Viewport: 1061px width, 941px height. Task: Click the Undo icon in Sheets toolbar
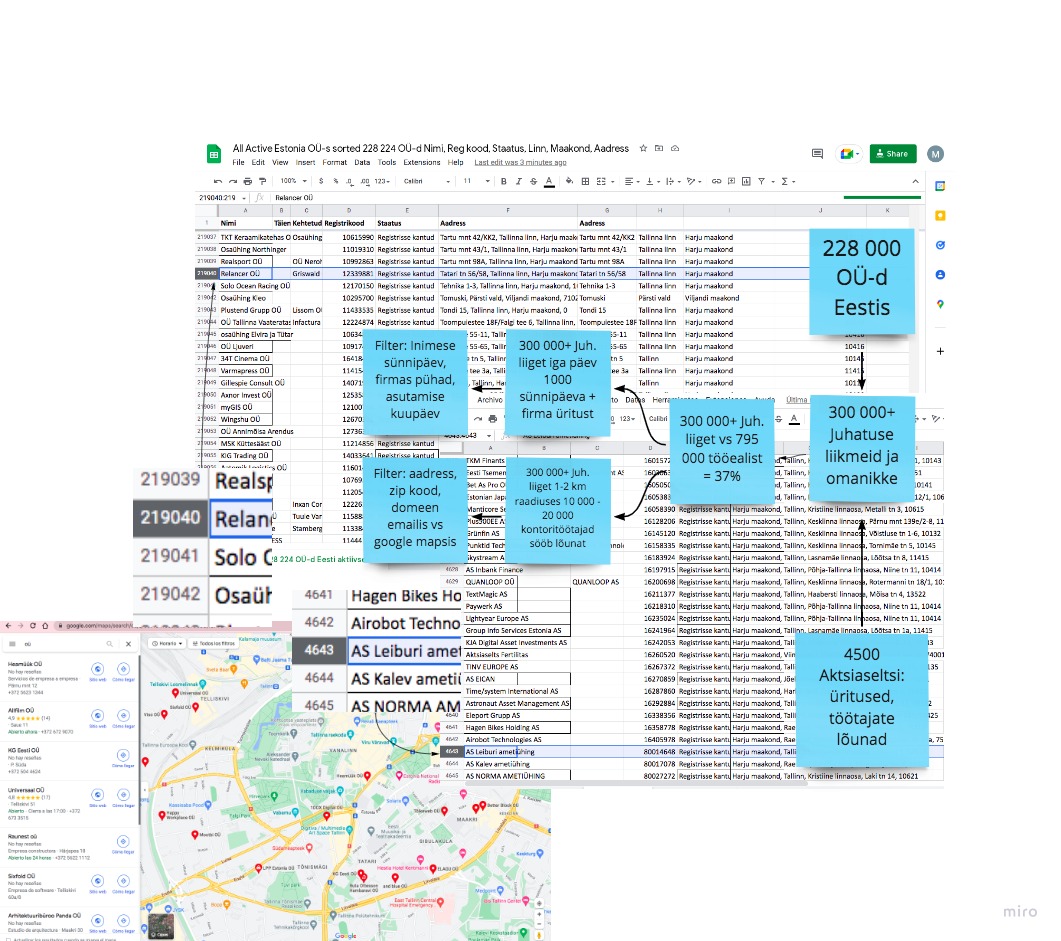pyautogui.click(x=218, y=181)
